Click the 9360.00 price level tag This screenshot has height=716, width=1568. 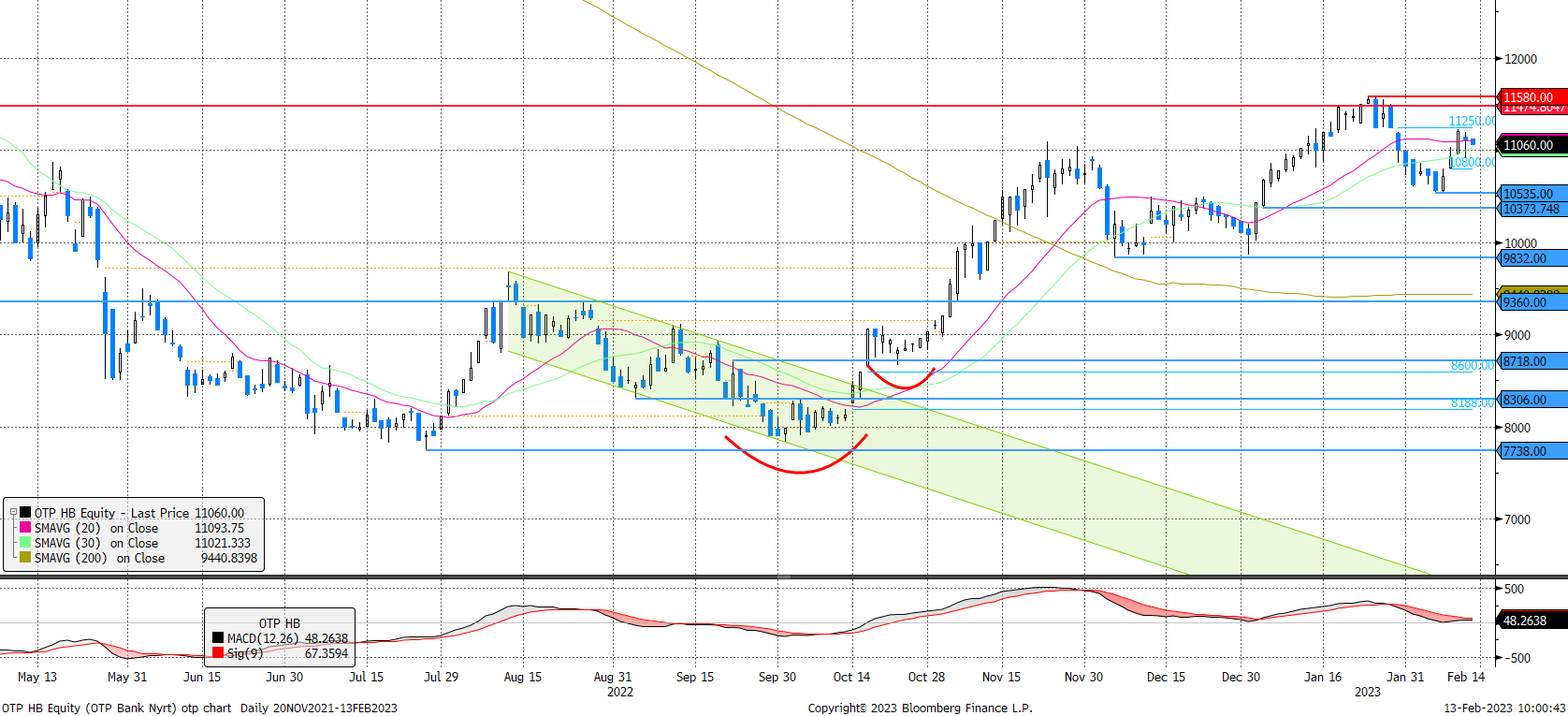coord(1533,302)
